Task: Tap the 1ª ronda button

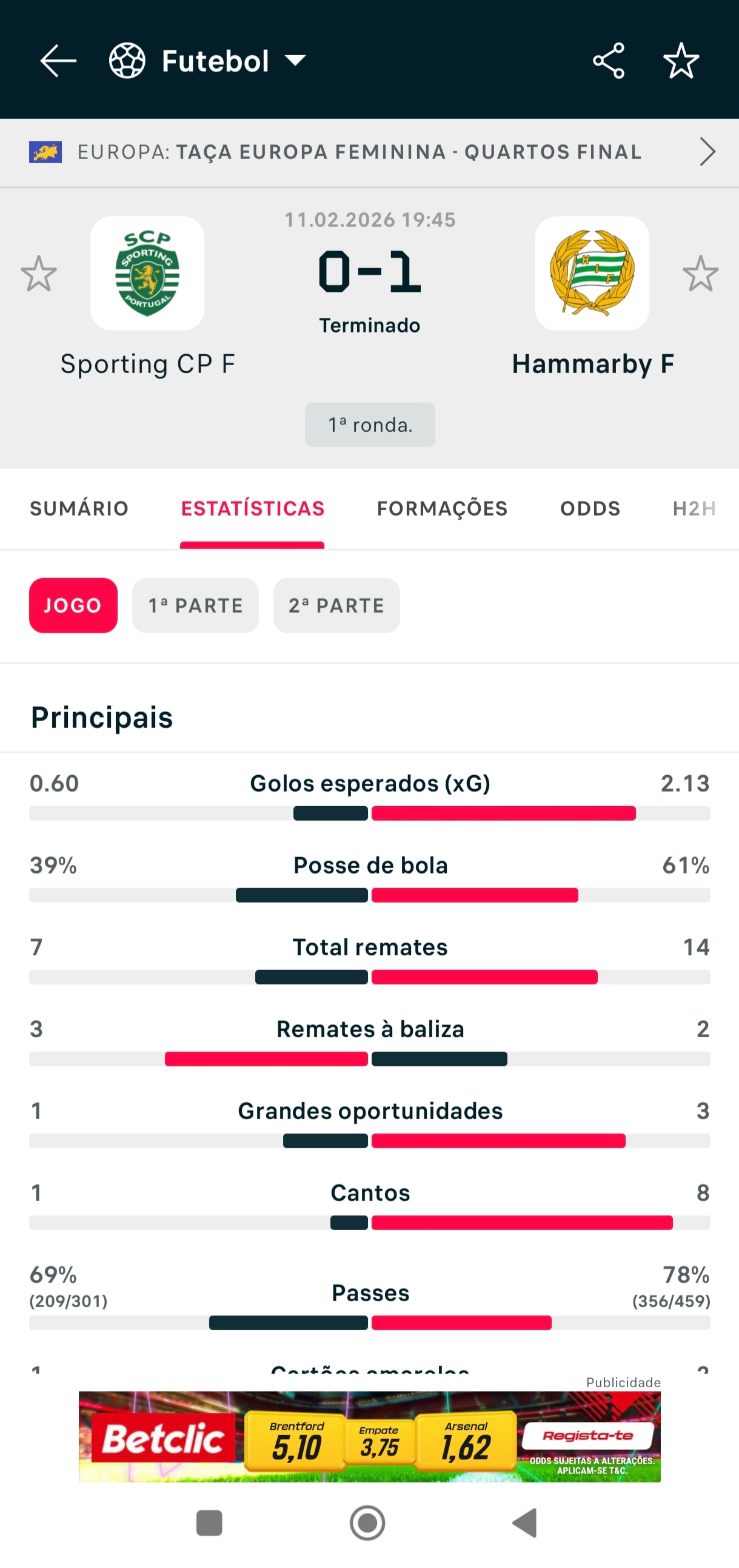Action: [370, 425]
